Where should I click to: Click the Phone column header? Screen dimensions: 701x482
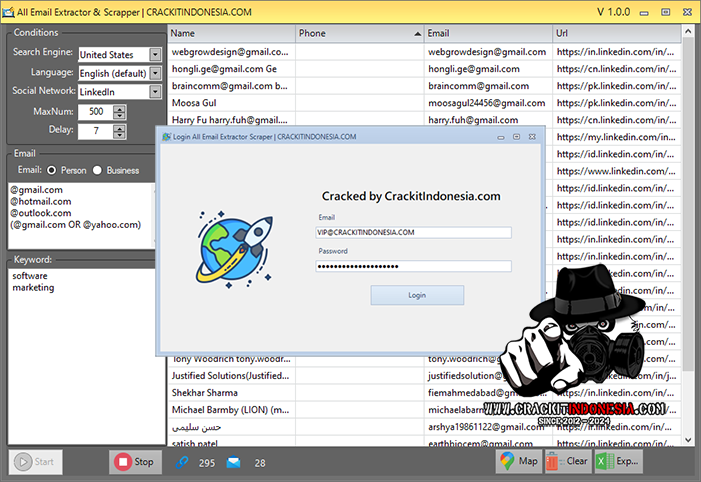click(x=355, y=33)
